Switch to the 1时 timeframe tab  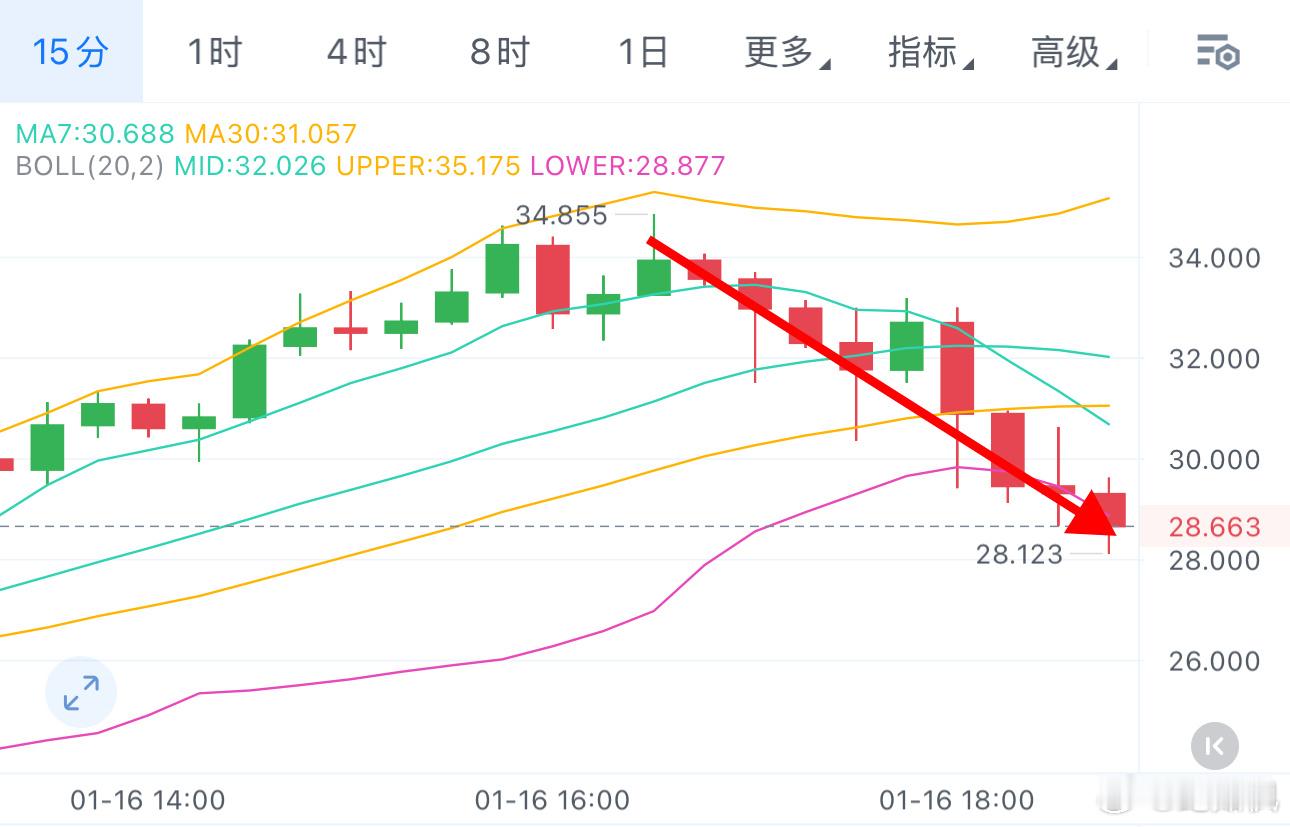coord(213,51)
